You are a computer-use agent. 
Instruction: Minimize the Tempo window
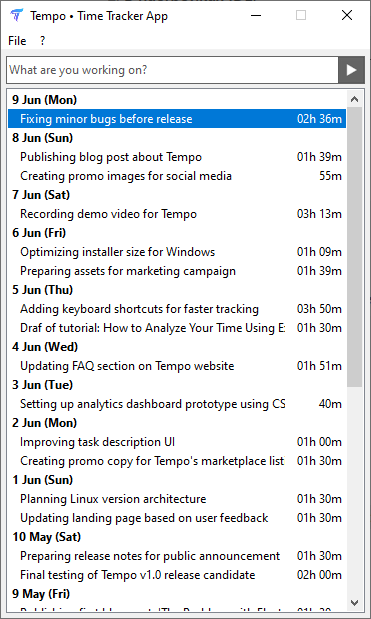coord(256,15)
